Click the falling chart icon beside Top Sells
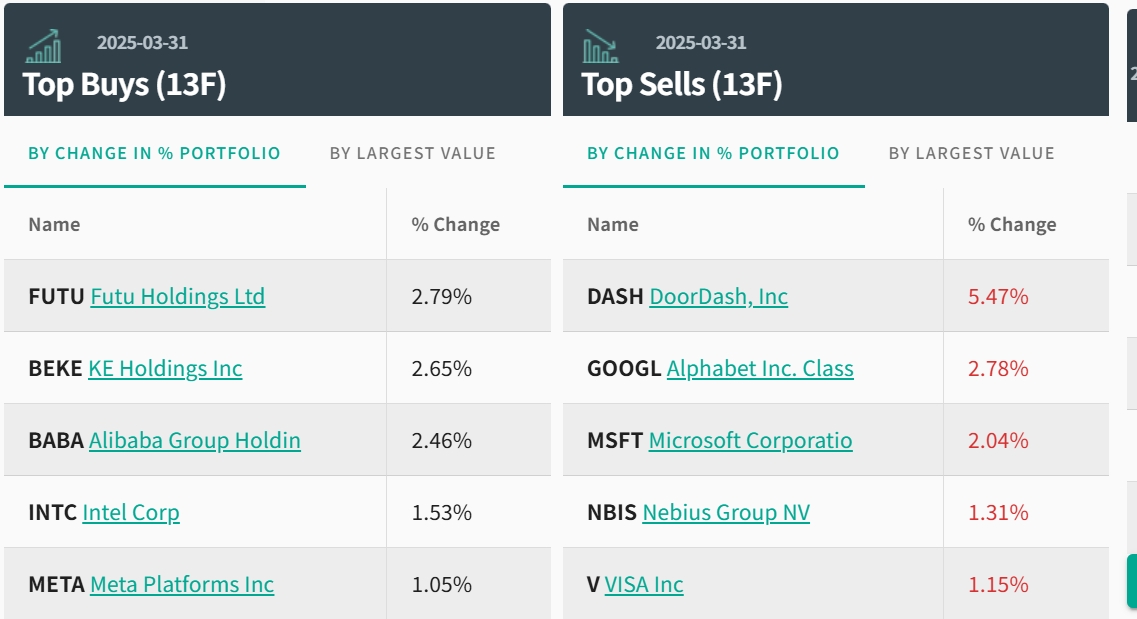The image size is (1137, 619). pos(601,46)
